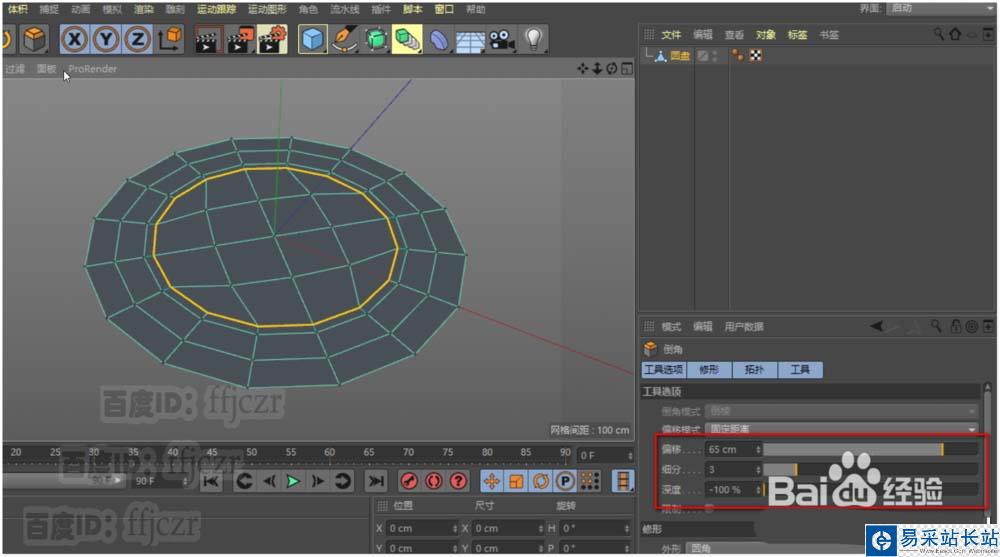Click the record active objects button

pos(407,481)
